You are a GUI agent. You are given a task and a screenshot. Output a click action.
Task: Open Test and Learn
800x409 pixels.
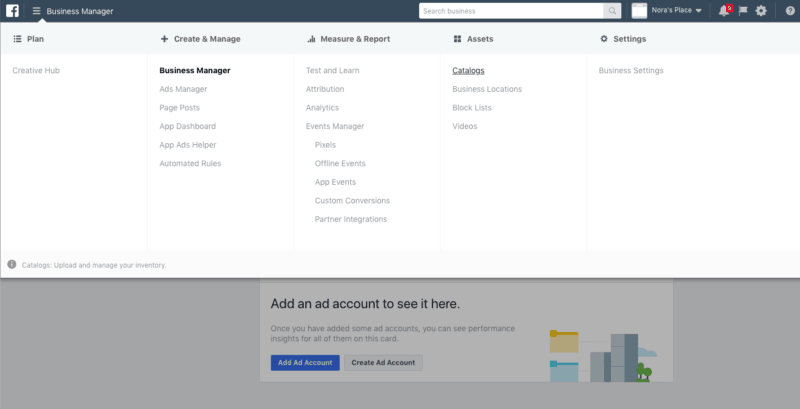click(x=333, y=70)
